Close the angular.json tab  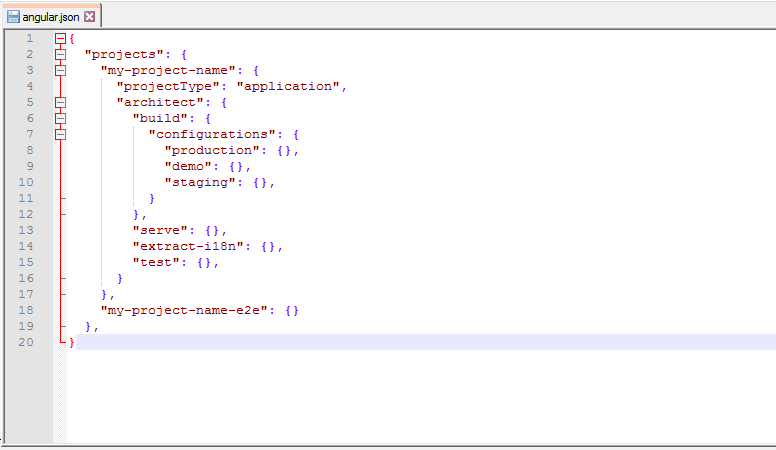coord(90,17)
